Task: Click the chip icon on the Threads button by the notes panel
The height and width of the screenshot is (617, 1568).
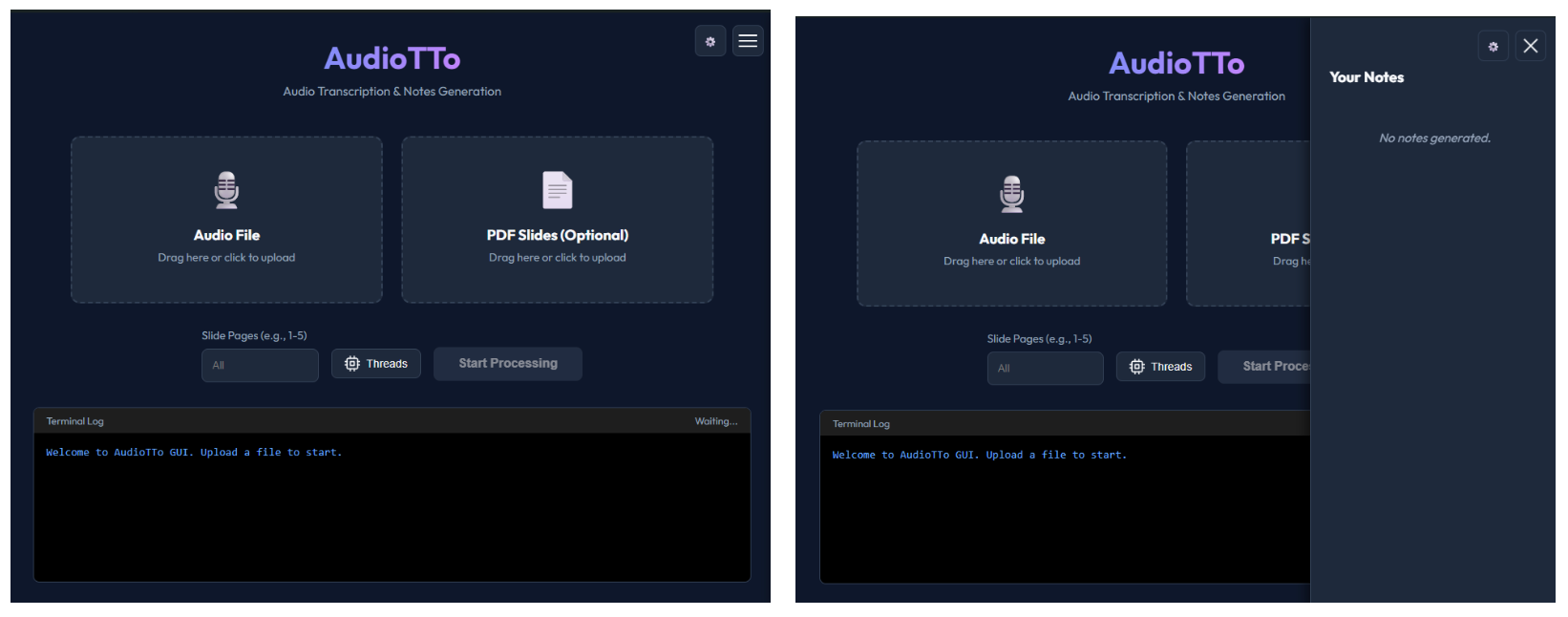Action: coord(1136,367)
